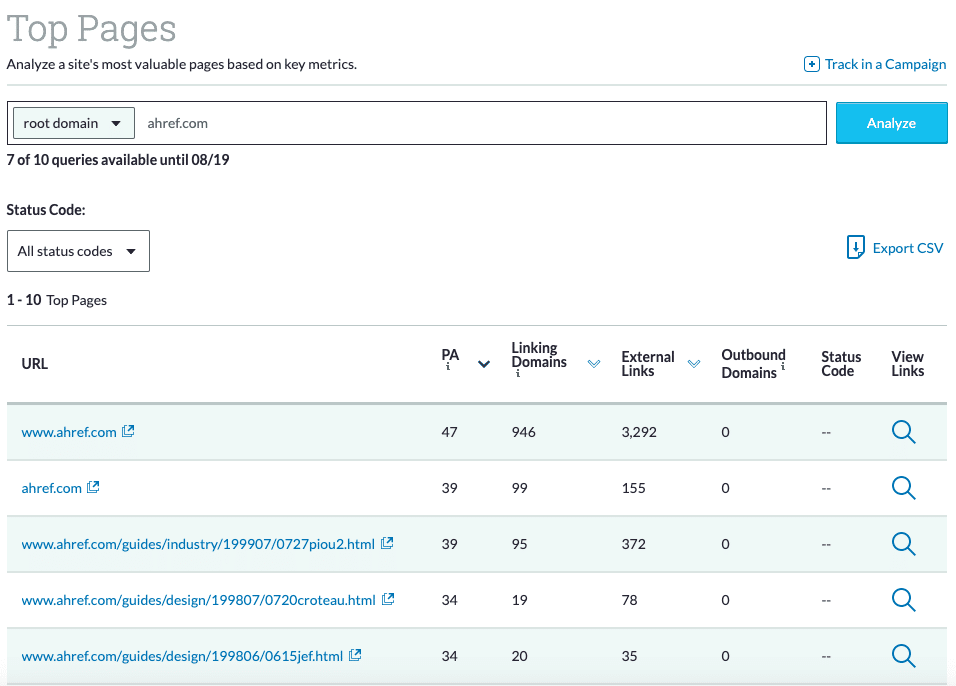Click the Export CSV download icon
The width and height of the screenshot is (956, 686).
click(x=855, y=248)
